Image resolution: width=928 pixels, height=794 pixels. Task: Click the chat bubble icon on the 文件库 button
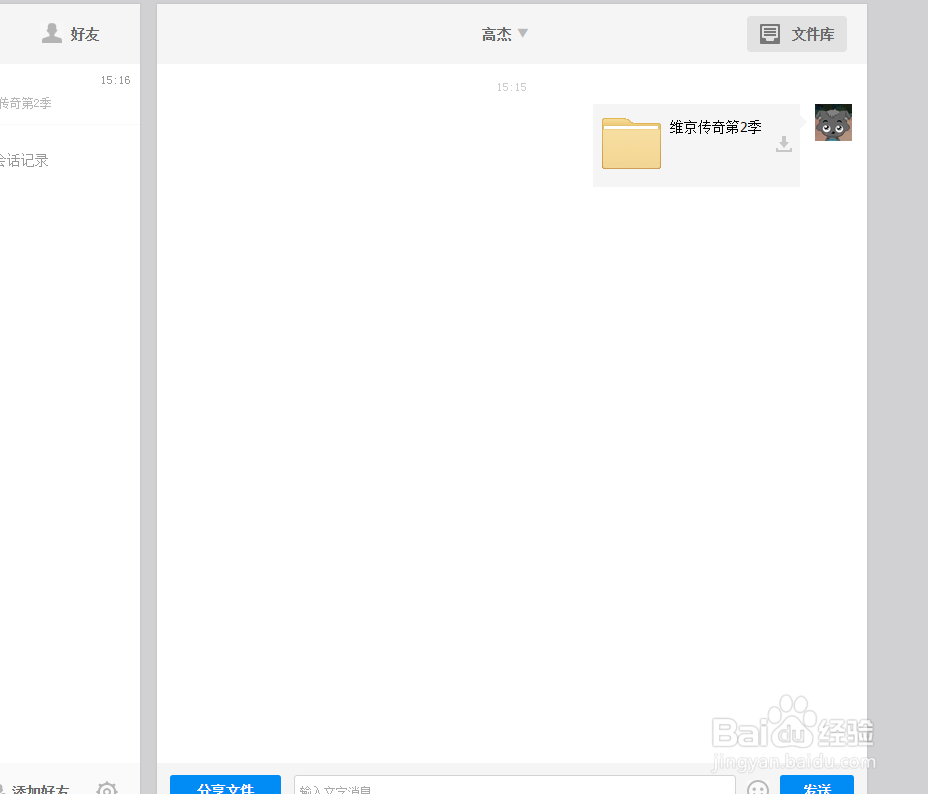point(769,33)
